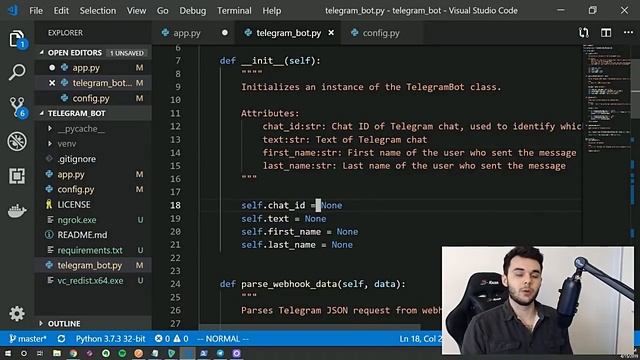Open the Selection menu

pos(98,11)
